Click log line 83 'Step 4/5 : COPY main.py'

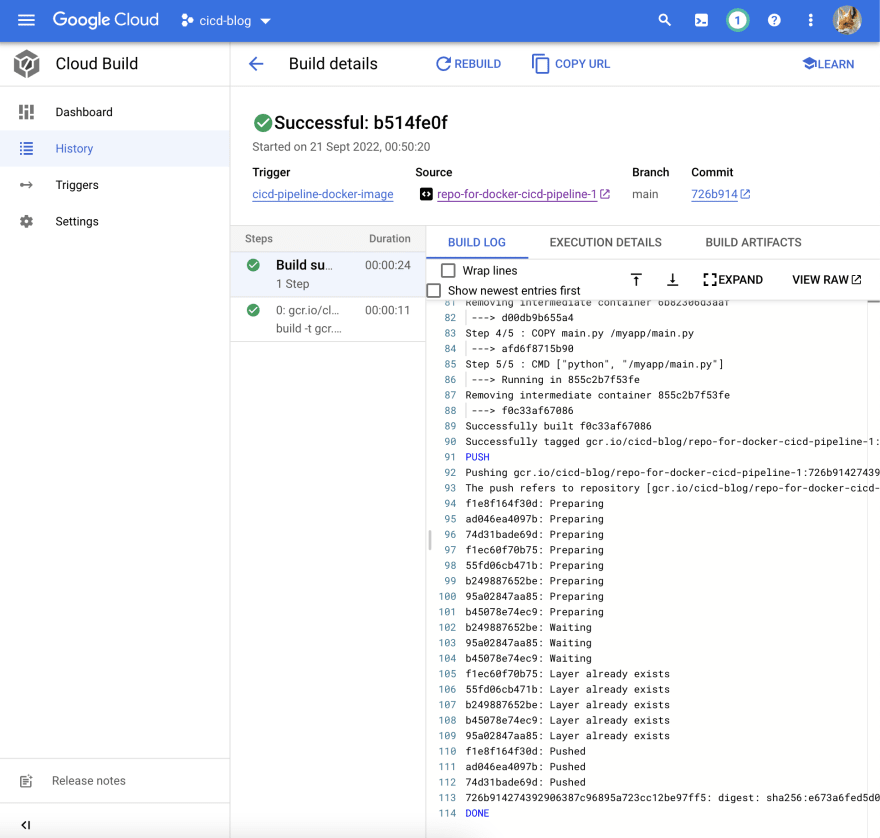pos(579,333)
